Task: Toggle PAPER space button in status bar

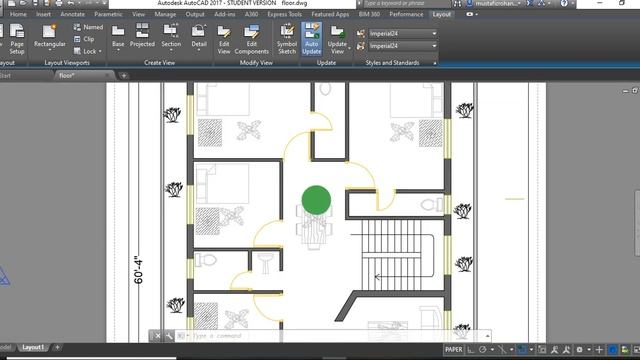Action: coord(453,349)
